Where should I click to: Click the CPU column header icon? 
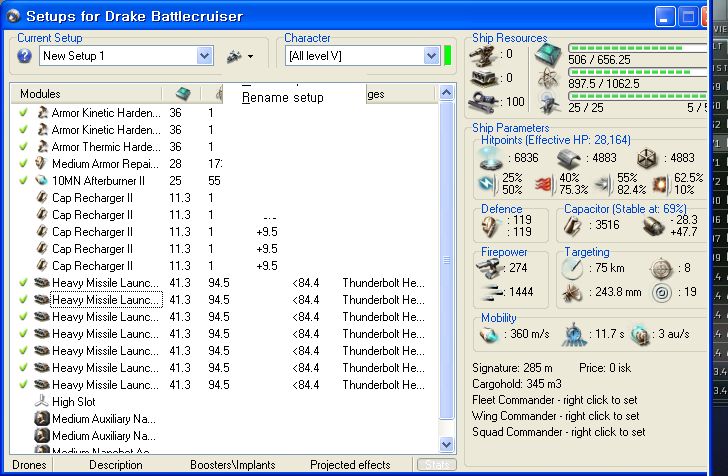[x=182, y=93]
